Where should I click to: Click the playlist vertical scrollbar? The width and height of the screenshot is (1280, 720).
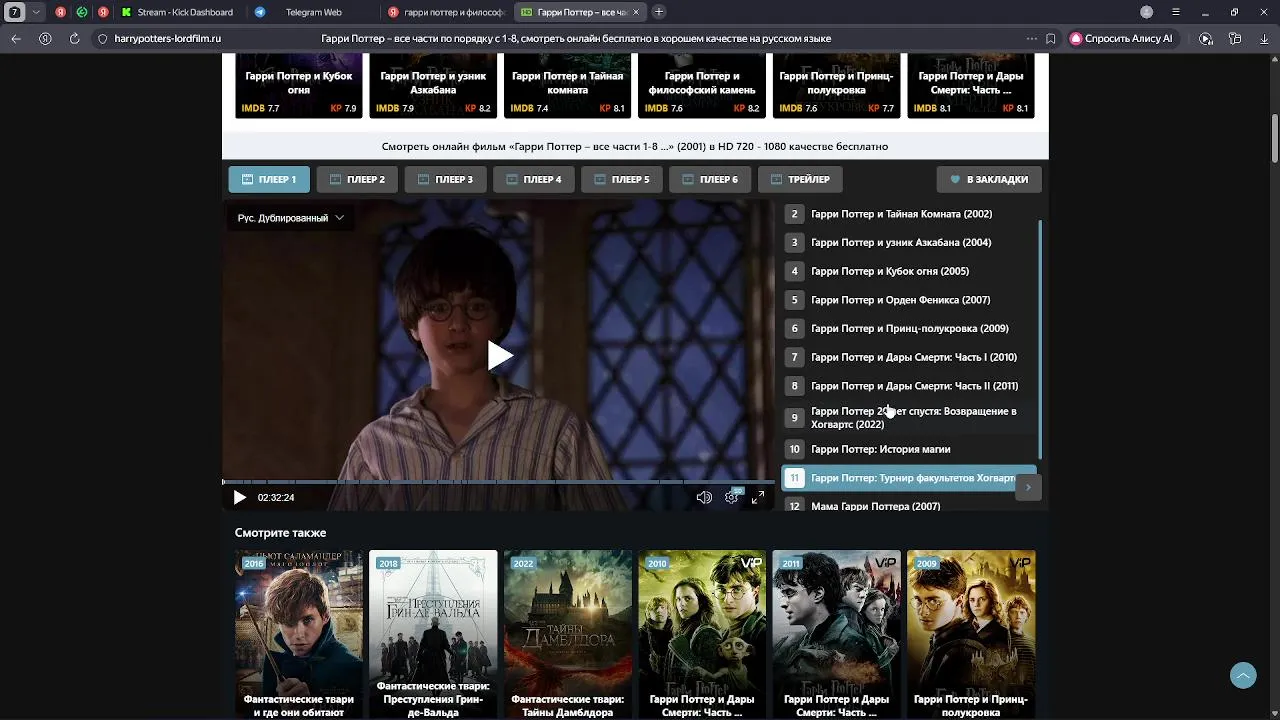click(x=1040, y=338)
